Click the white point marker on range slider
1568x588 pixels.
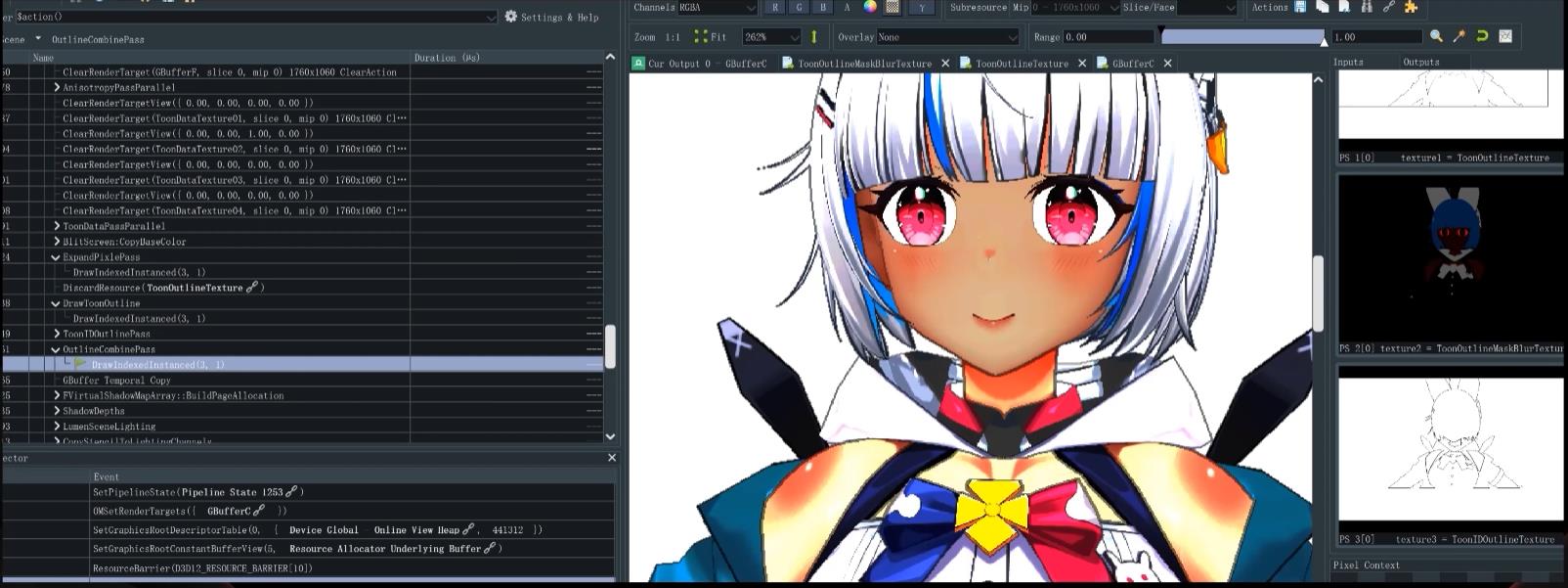[x=1324, y=40]
